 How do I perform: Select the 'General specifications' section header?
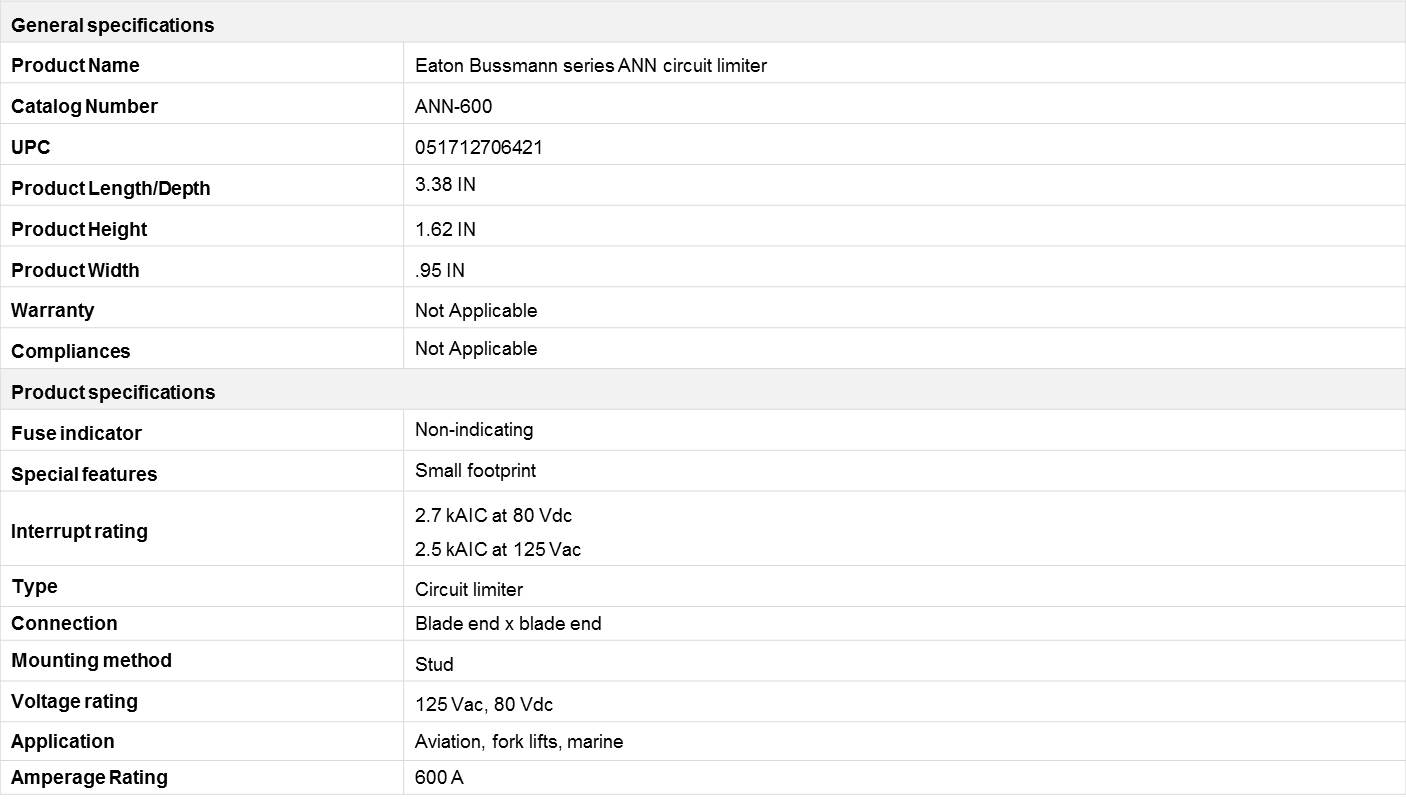click(112, 25)
